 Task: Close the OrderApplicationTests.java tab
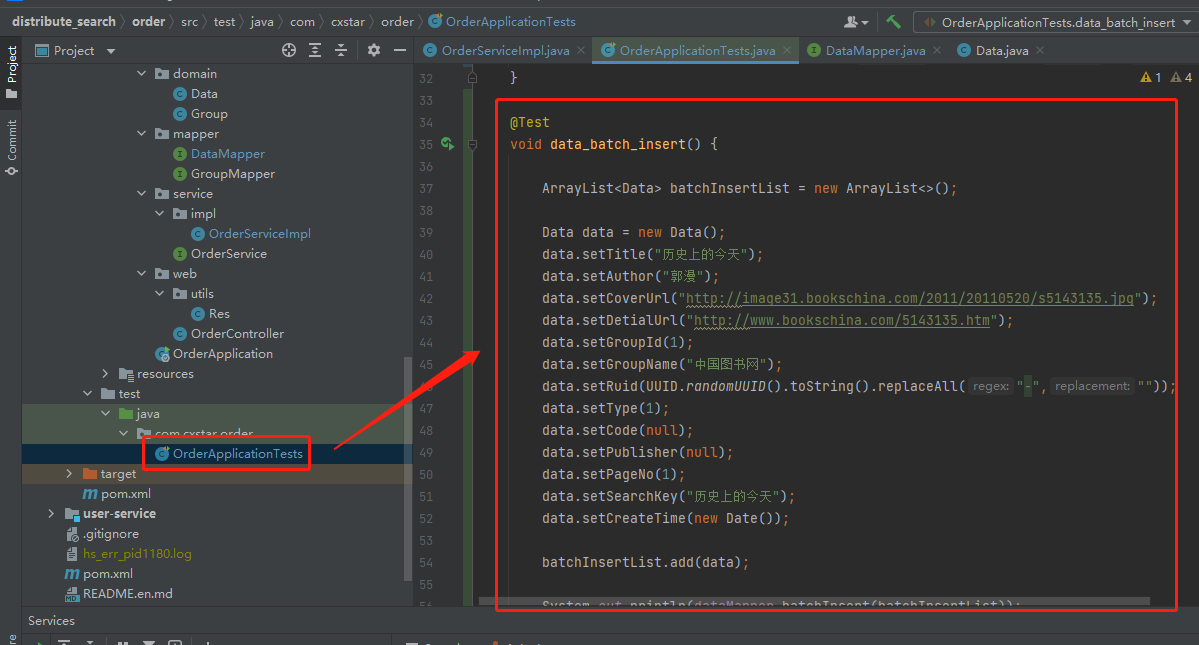787,50
